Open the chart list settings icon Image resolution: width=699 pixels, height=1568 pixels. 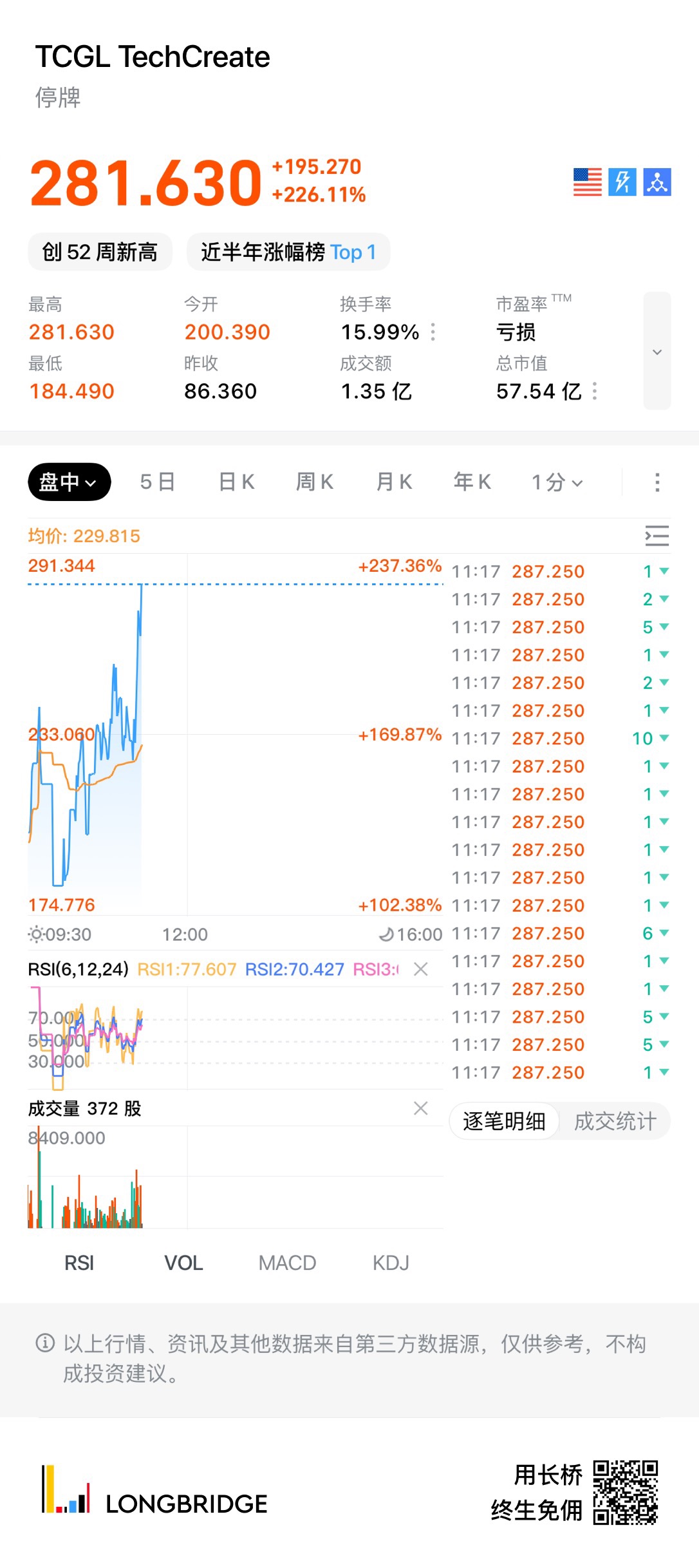tap(657, 536)
